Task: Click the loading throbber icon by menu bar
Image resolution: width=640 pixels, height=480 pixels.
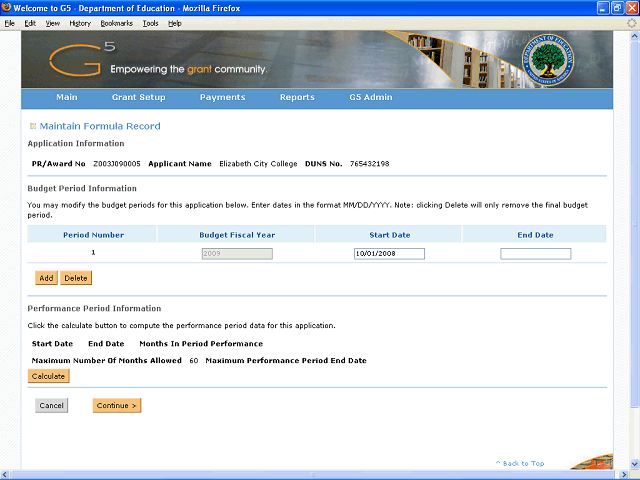Action: [x=630, y=22]
